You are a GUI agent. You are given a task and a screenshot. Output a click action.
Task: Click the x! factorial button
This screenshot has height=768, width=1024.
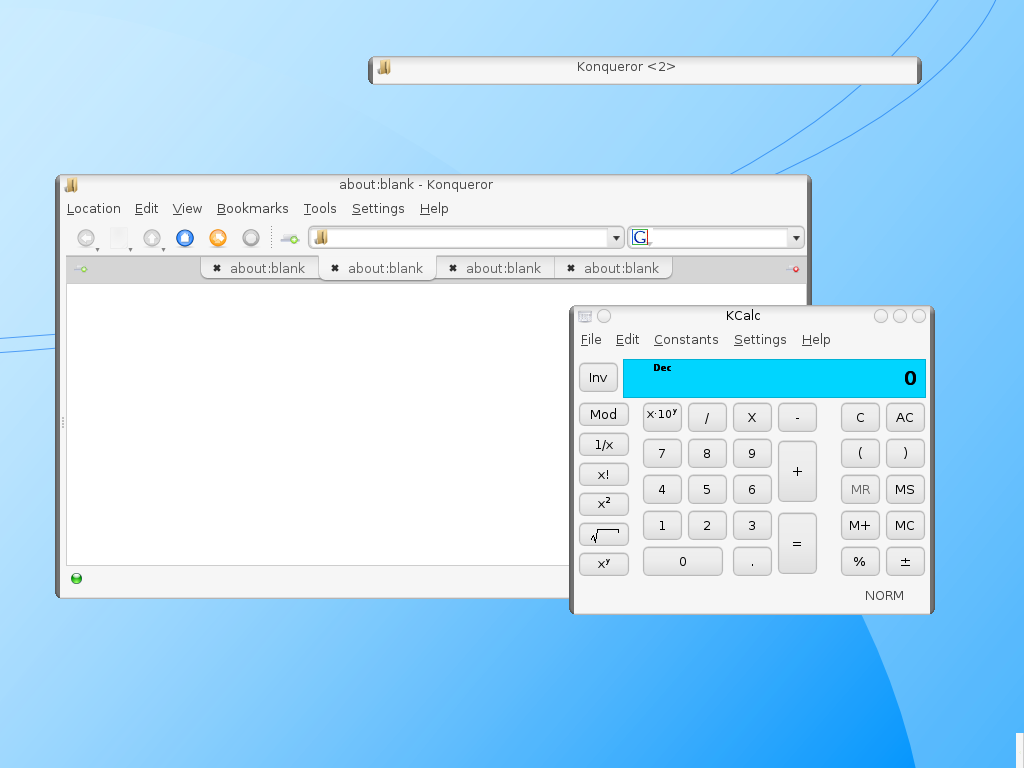pos(603,475)
